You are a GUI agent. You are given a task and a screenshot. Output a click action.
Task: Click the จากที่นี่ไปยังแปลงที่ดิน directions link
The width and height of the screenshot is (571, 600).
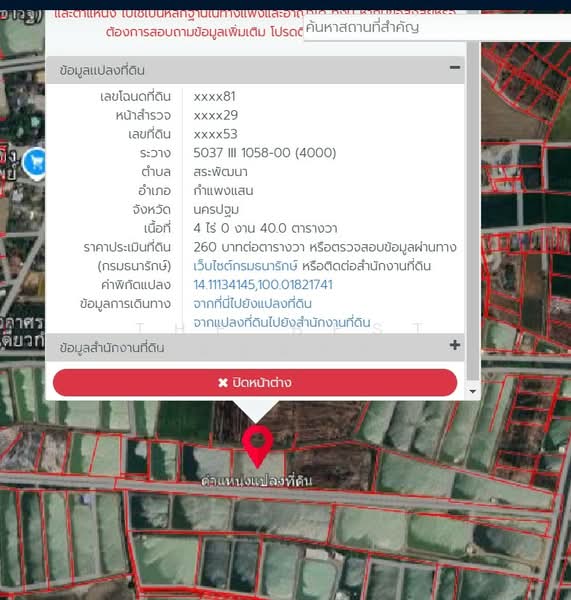coord(252,303)
